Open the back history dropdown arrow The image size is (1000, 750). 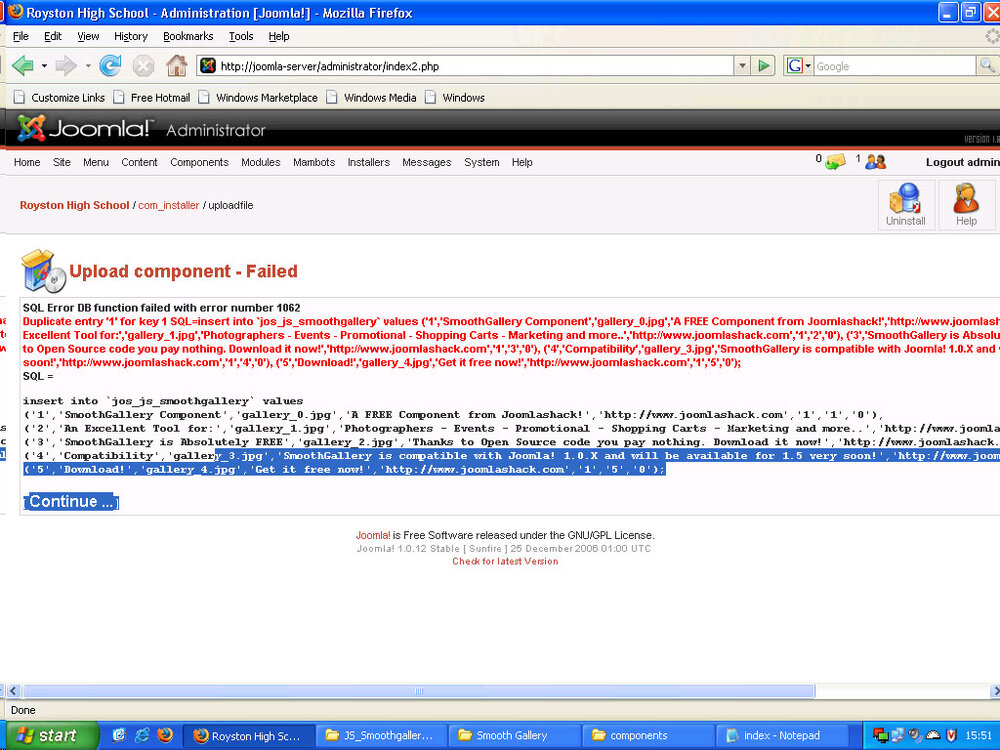point(44,66)
